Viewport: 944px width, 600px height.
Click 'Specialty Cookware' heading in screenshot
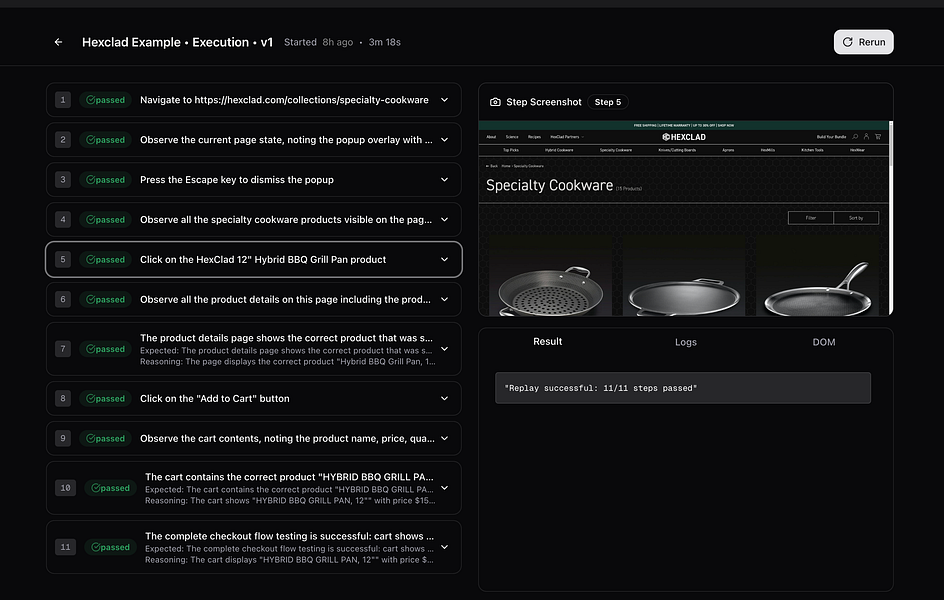(549, 185)
